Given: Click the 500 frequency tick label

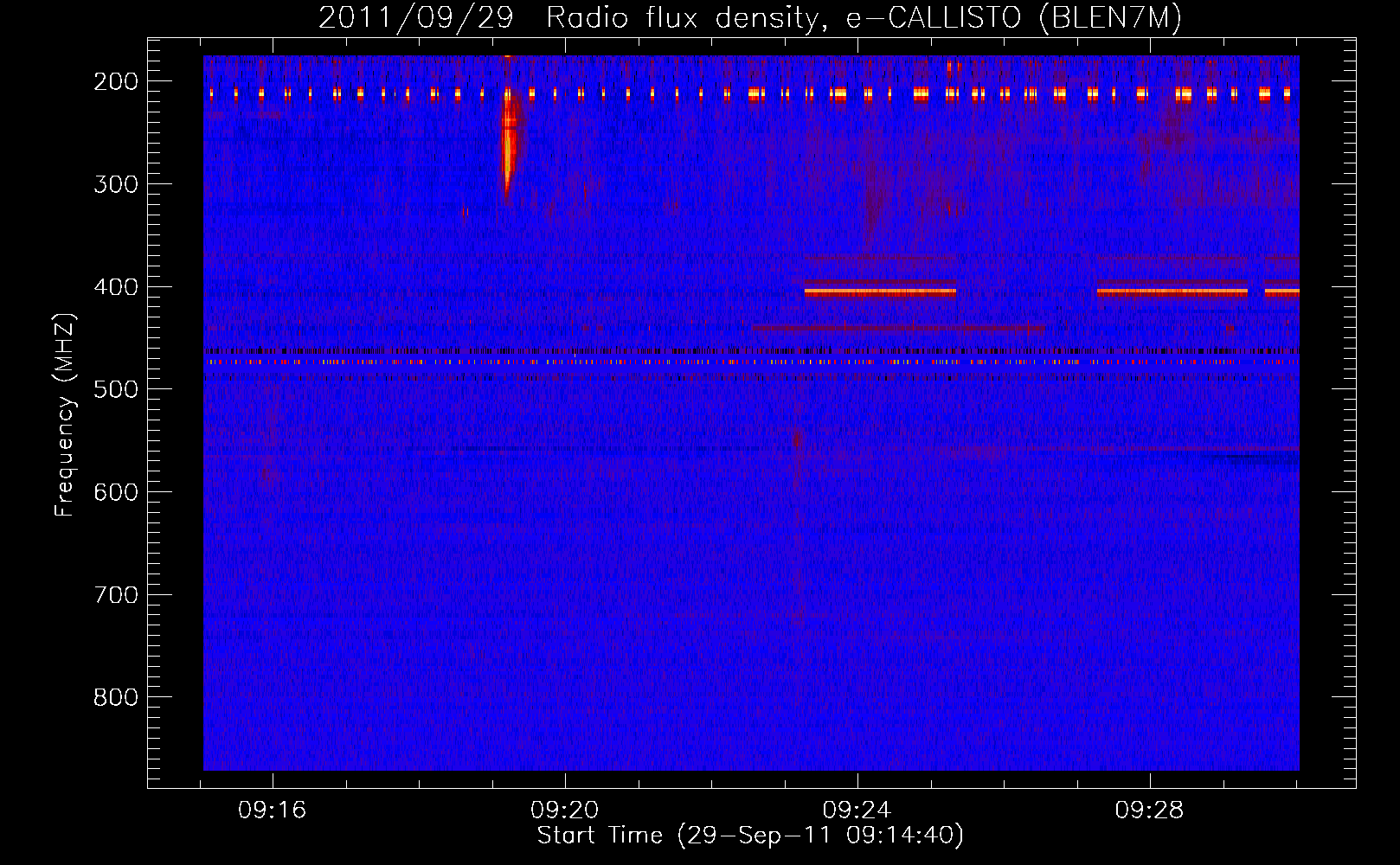Looking at the screenshot, I should (x=116, y=389).
